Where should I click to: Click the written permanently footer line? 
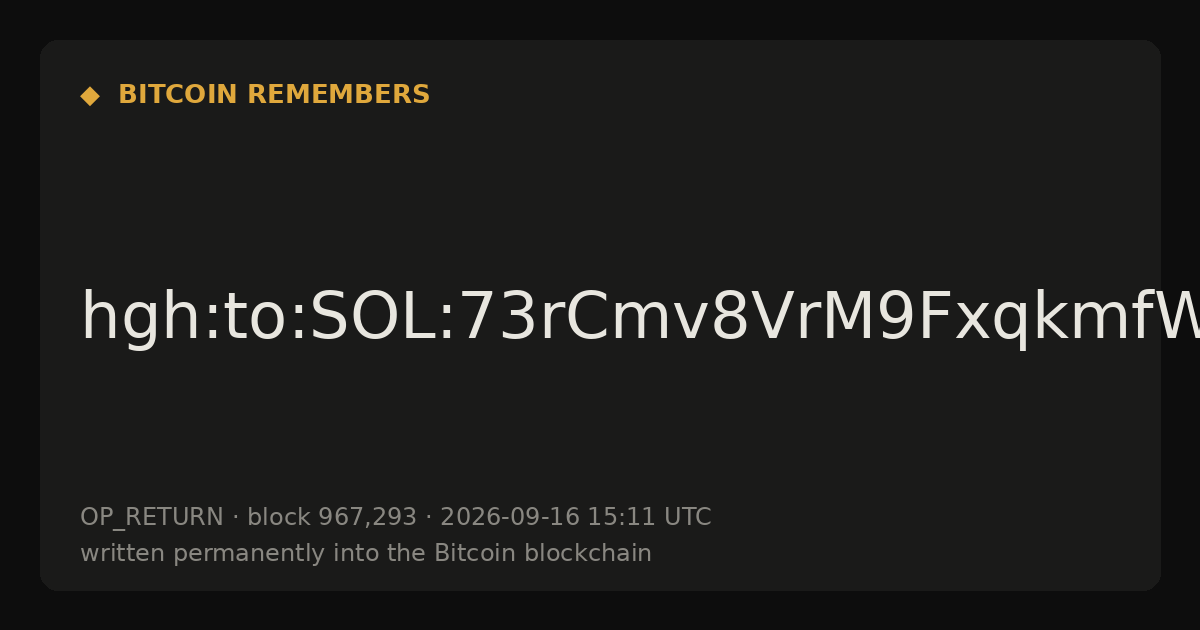coord(366,553)
